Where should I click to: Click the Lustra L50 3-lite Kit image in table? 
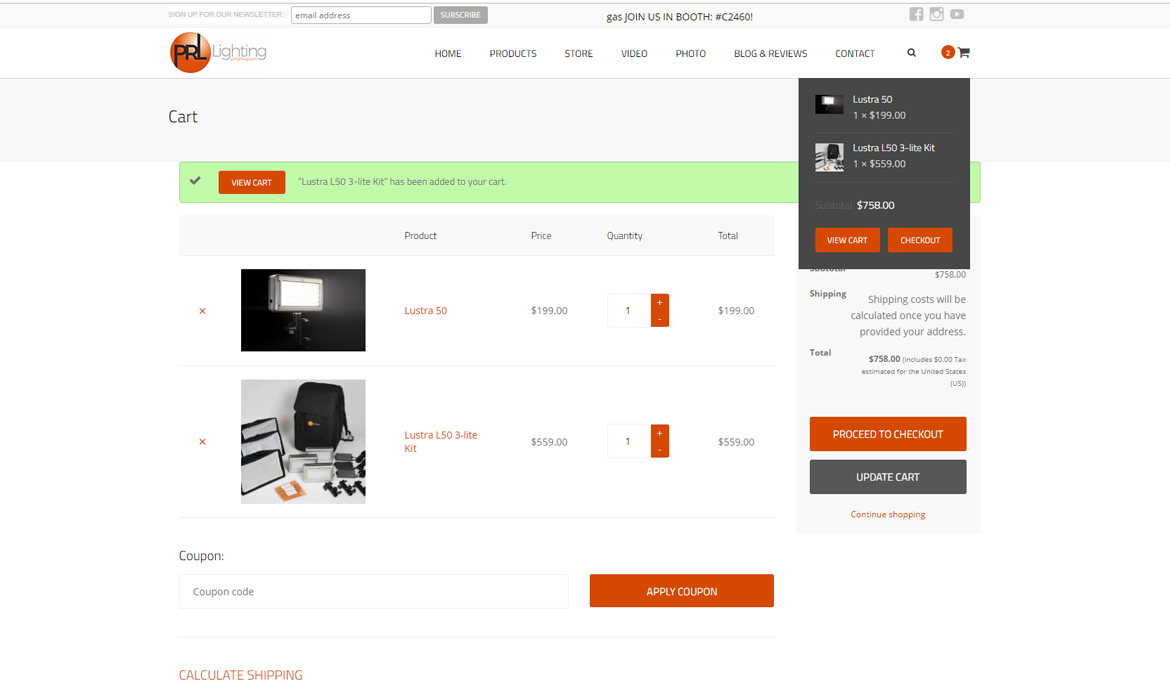(303, 442)
